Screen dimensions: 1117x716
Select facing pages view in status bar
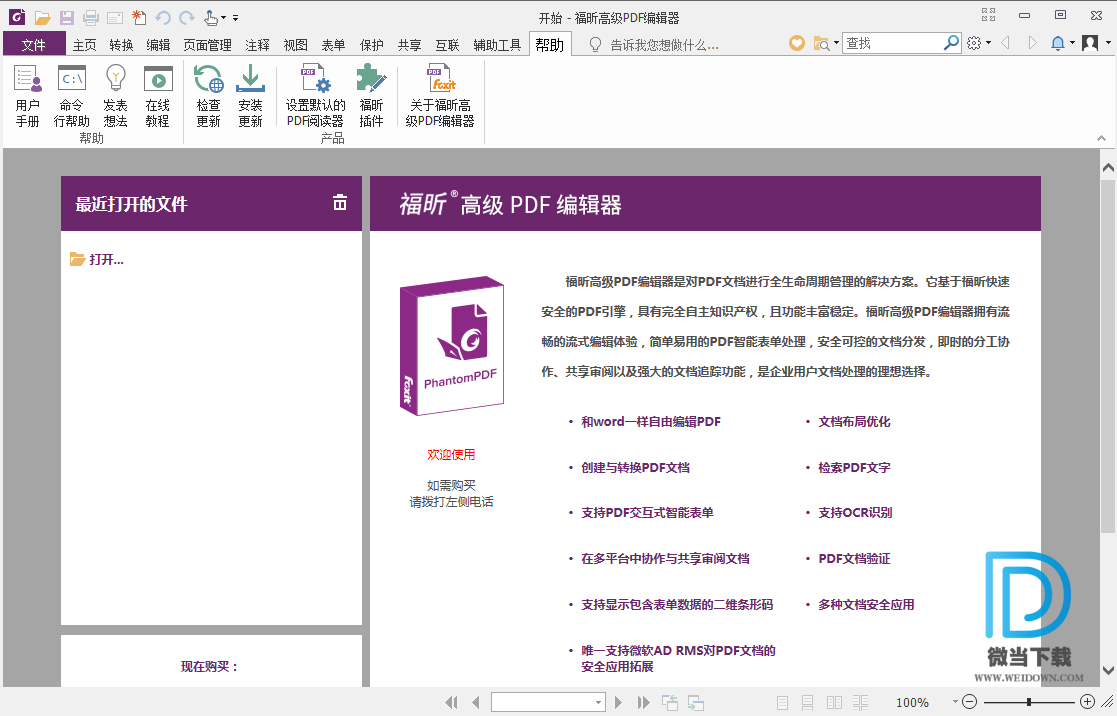[x=833, y=702]
